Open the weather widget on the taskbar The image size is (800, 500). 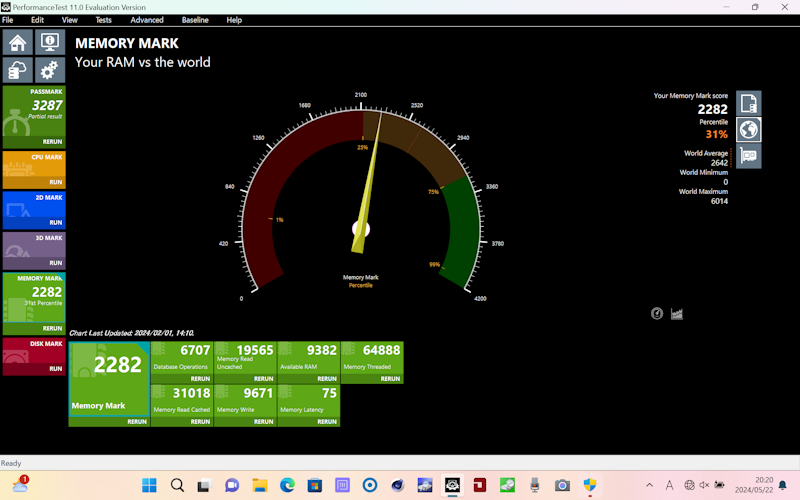pyautogui.click(x=20, y=484)
